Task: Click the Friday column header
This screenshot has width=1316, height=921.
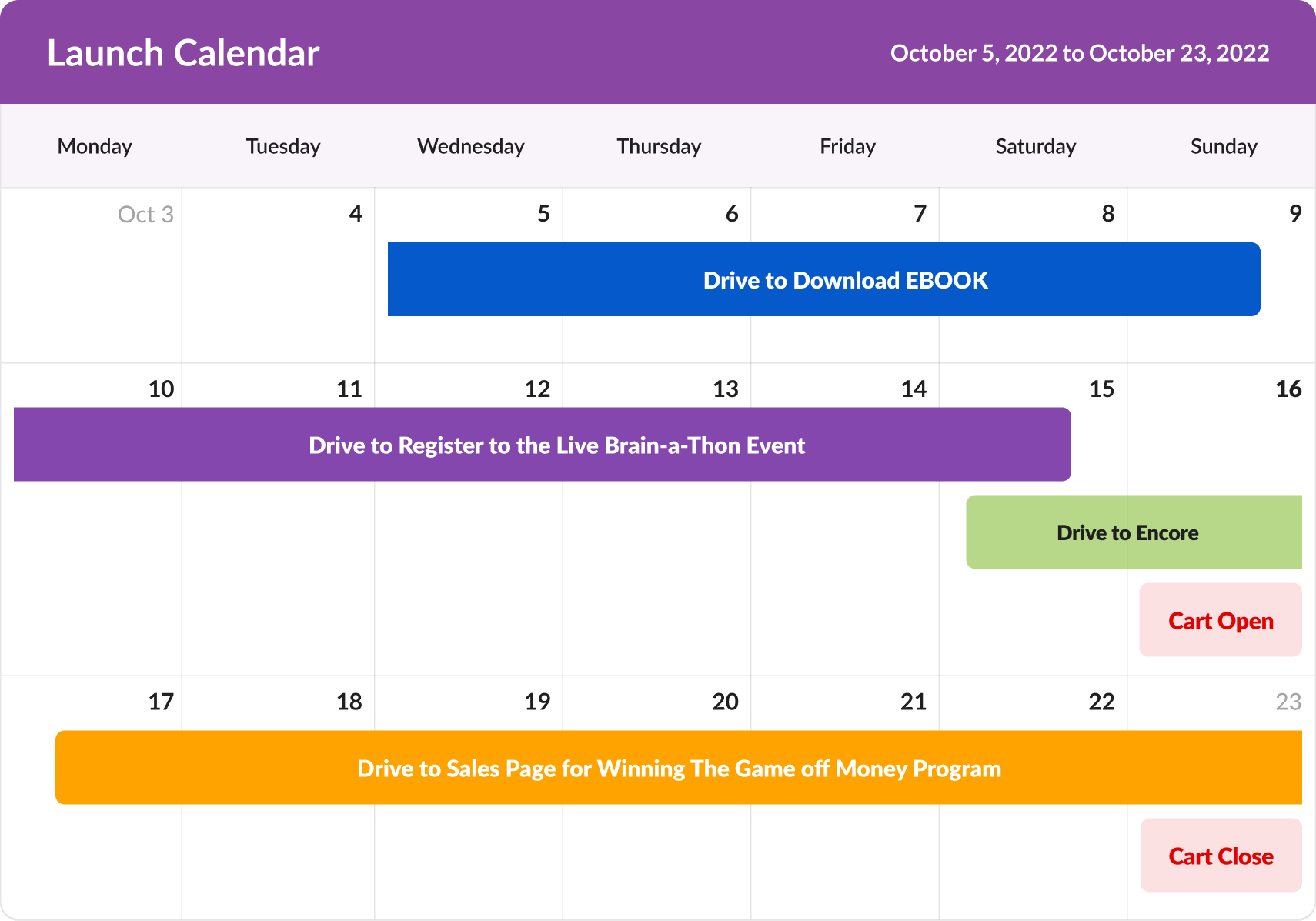Action: point(847,146)
